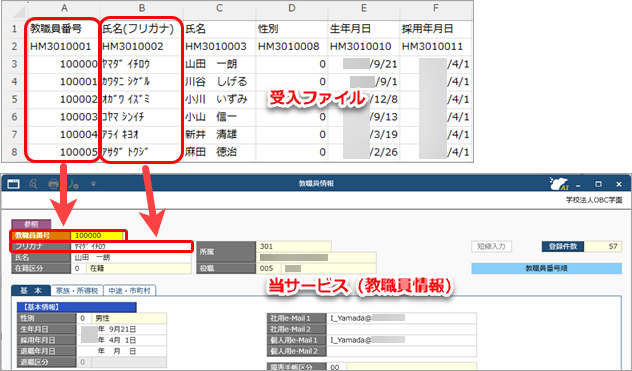Viewport: 632px width, 371px height.
Task: Click cell 小山 信一 in spreadsheet
Action: (219, 117)
